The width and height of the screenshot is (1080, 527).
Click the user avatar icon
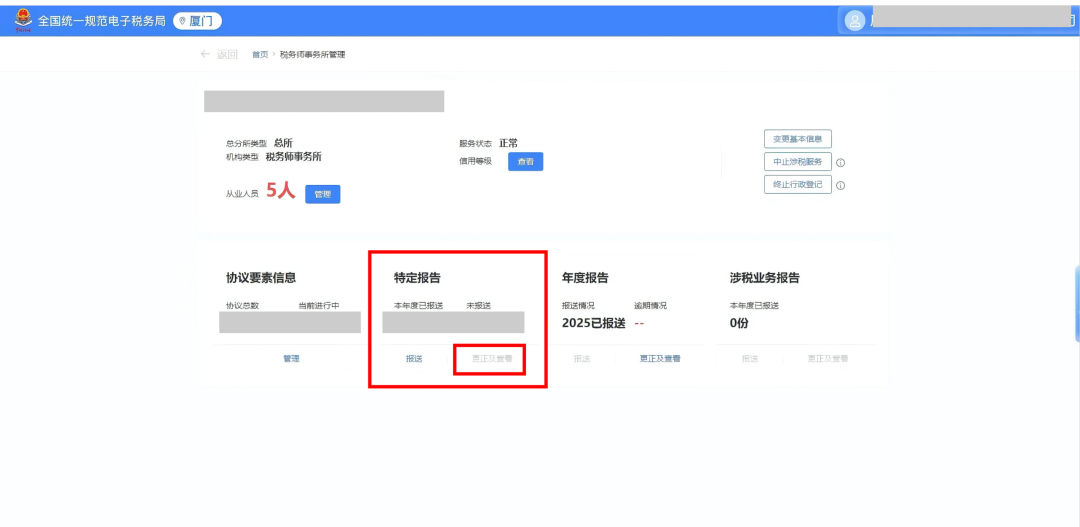coord(855,21)
